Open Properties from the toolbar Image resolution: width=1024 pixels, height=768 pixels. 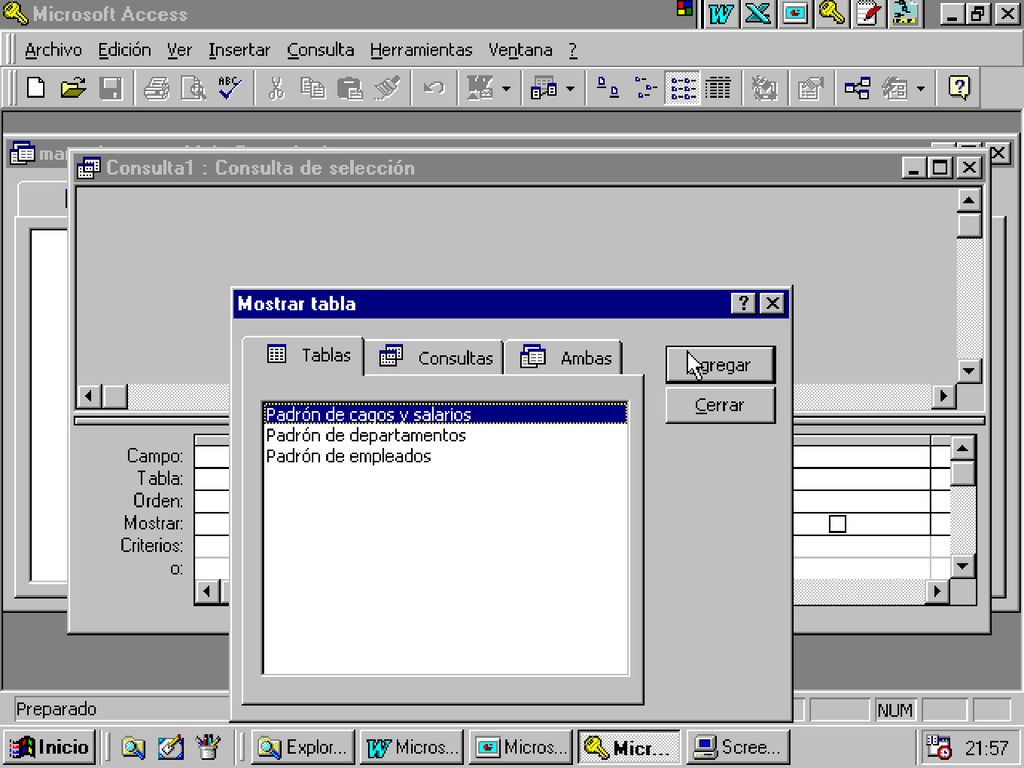[810, 88]
